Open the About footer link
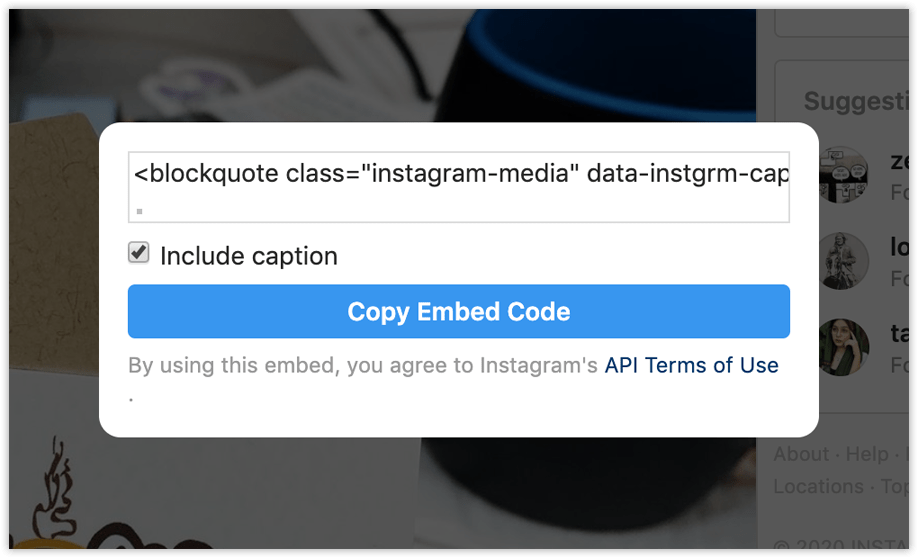Viewport: 918px width, 558px height. click(x=801, y=454)
